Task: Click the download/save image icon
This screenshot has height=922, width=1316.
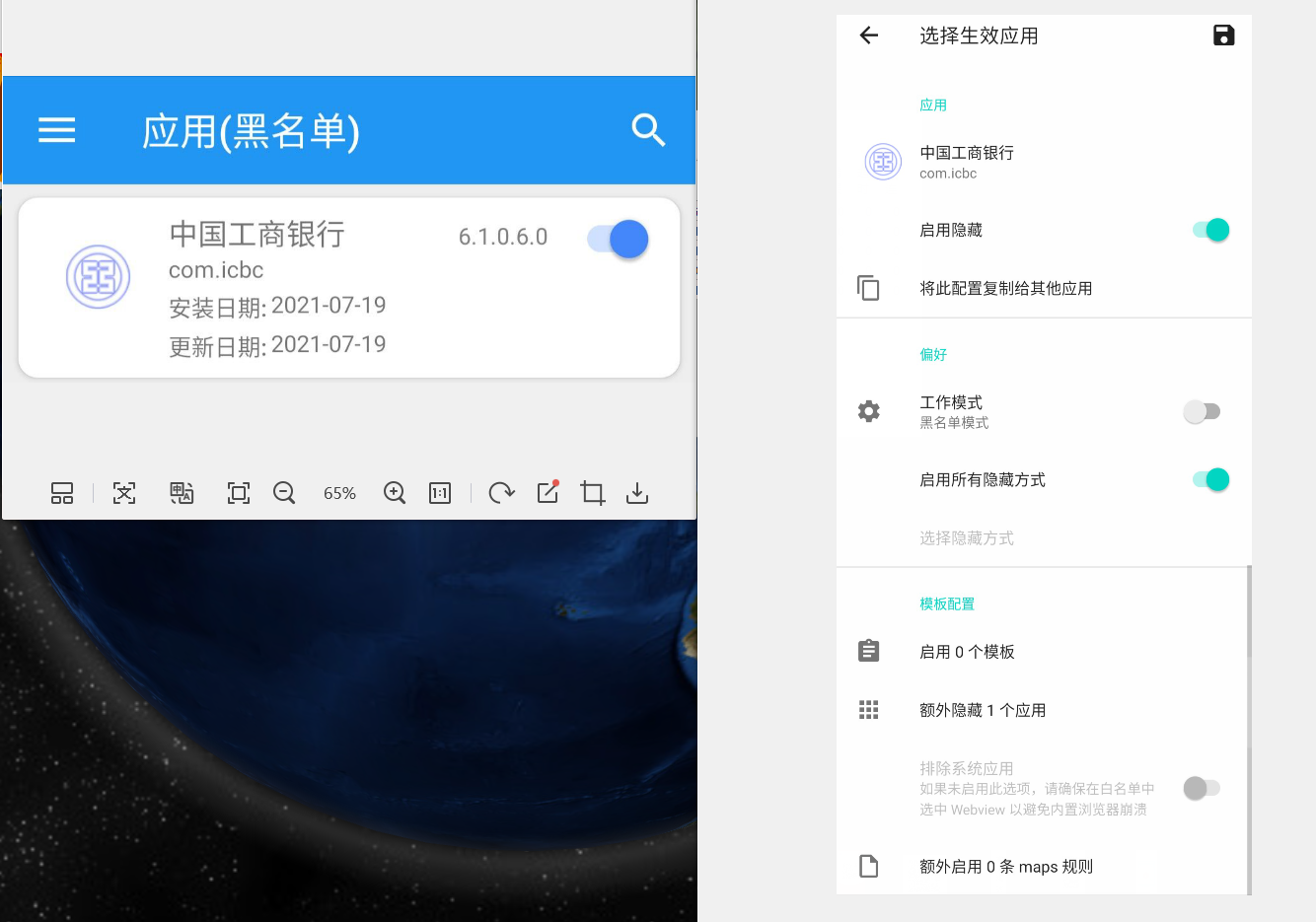Action: pos(637,493)
